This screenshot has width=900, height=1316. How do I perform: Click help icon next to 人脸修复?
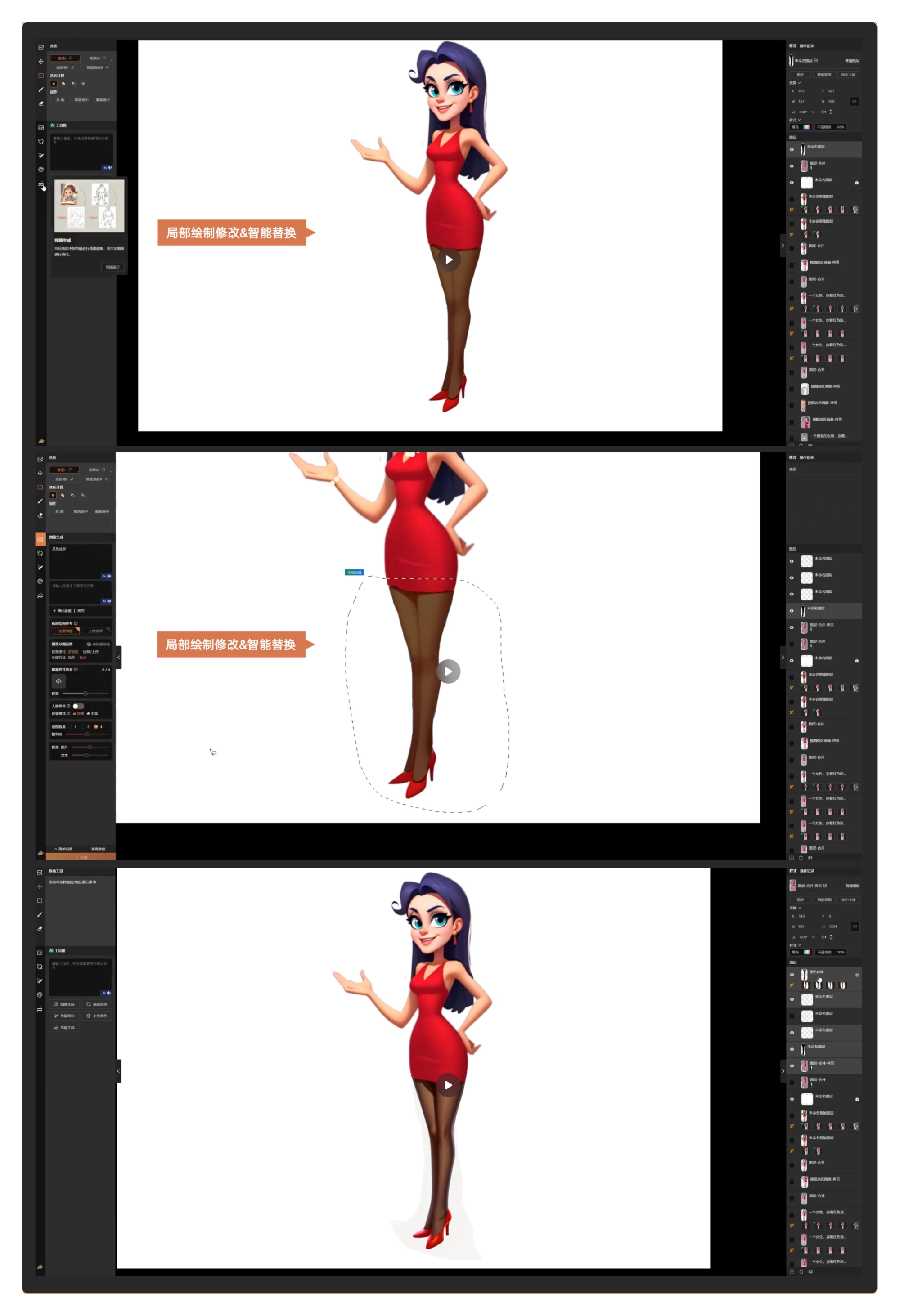pos(69,706)
